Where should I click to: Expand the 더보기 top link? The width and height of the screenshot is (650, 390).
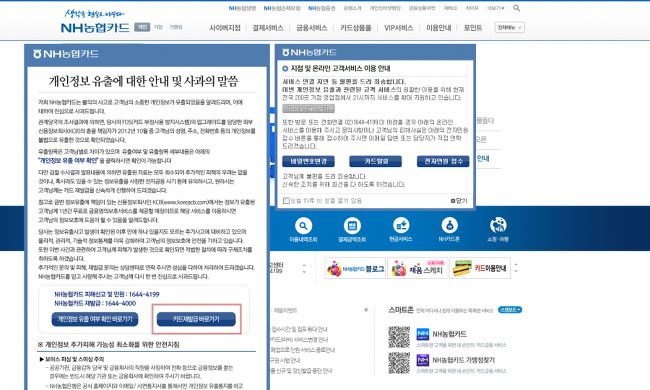point(495,8)
